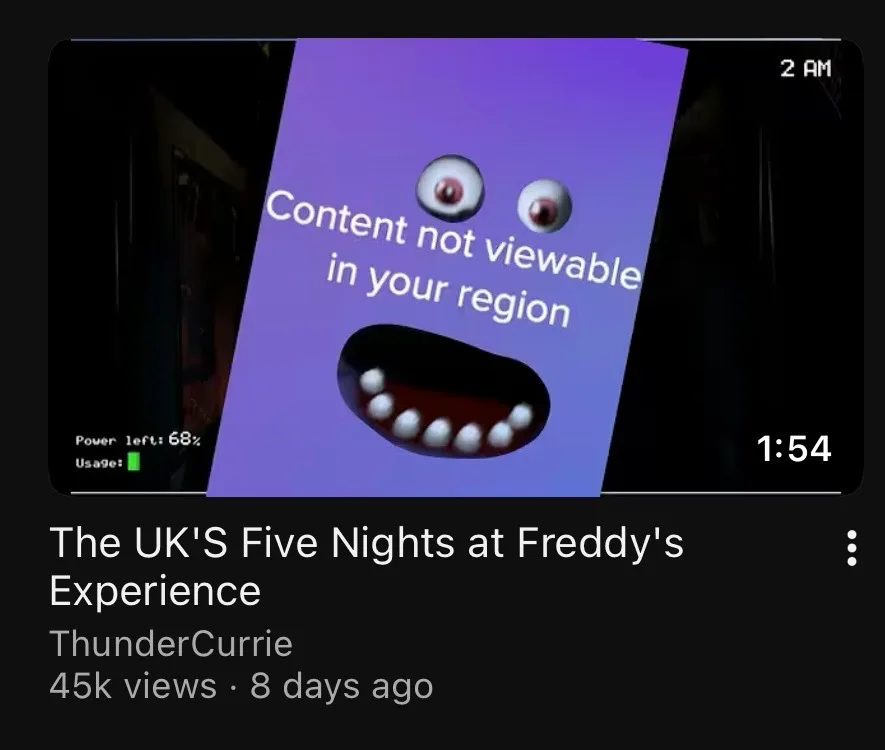This screenshot has height=750, width=885.
Task: Click the right googly eye on thumbnail
Action: coord(545,206)
